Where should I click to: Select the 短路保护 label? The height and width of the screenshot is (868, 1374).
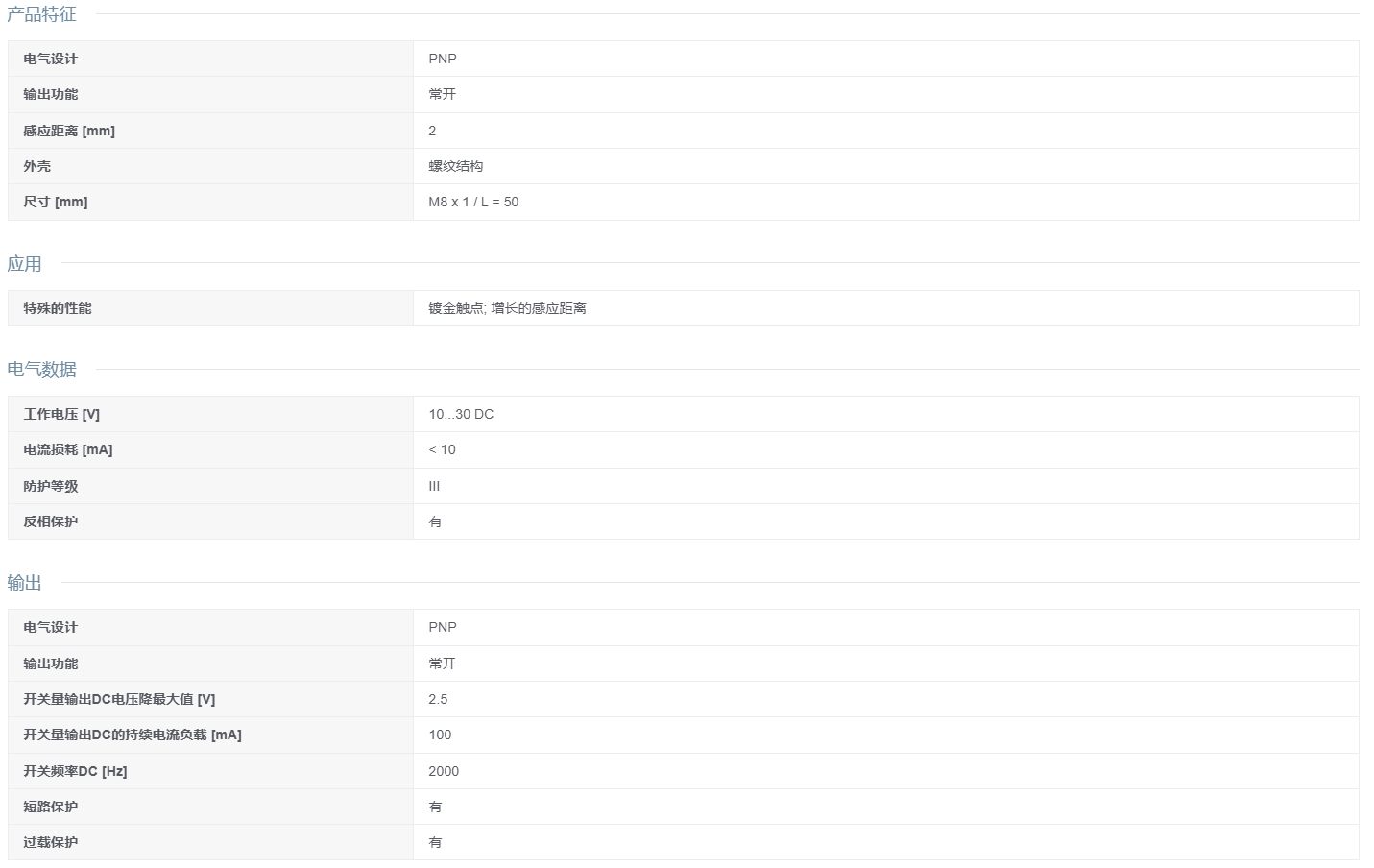[x=50, y=807]
